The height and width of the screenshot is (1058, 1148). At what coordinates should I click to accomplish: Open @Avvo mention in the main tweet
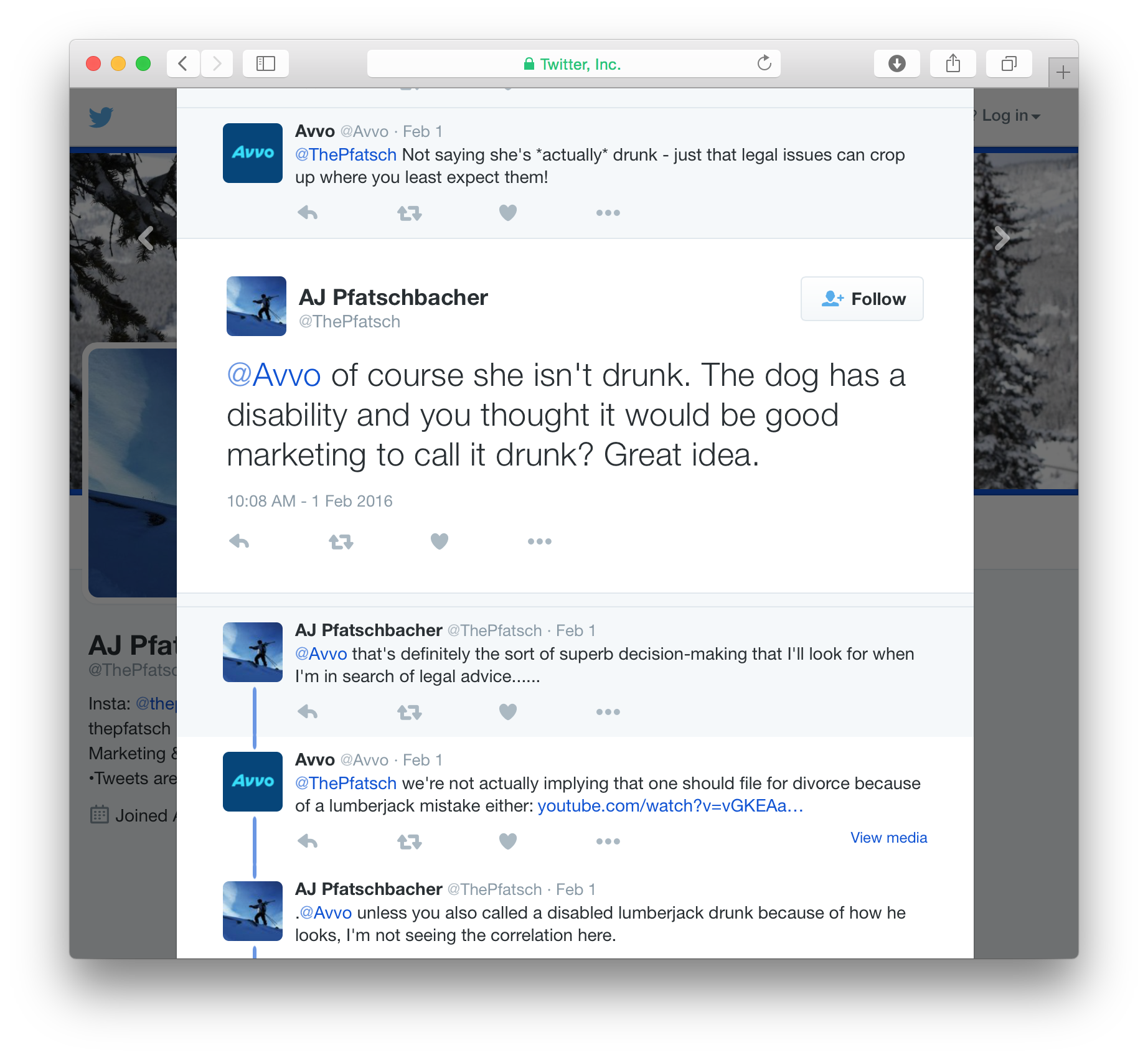click(x=274, y=375)
